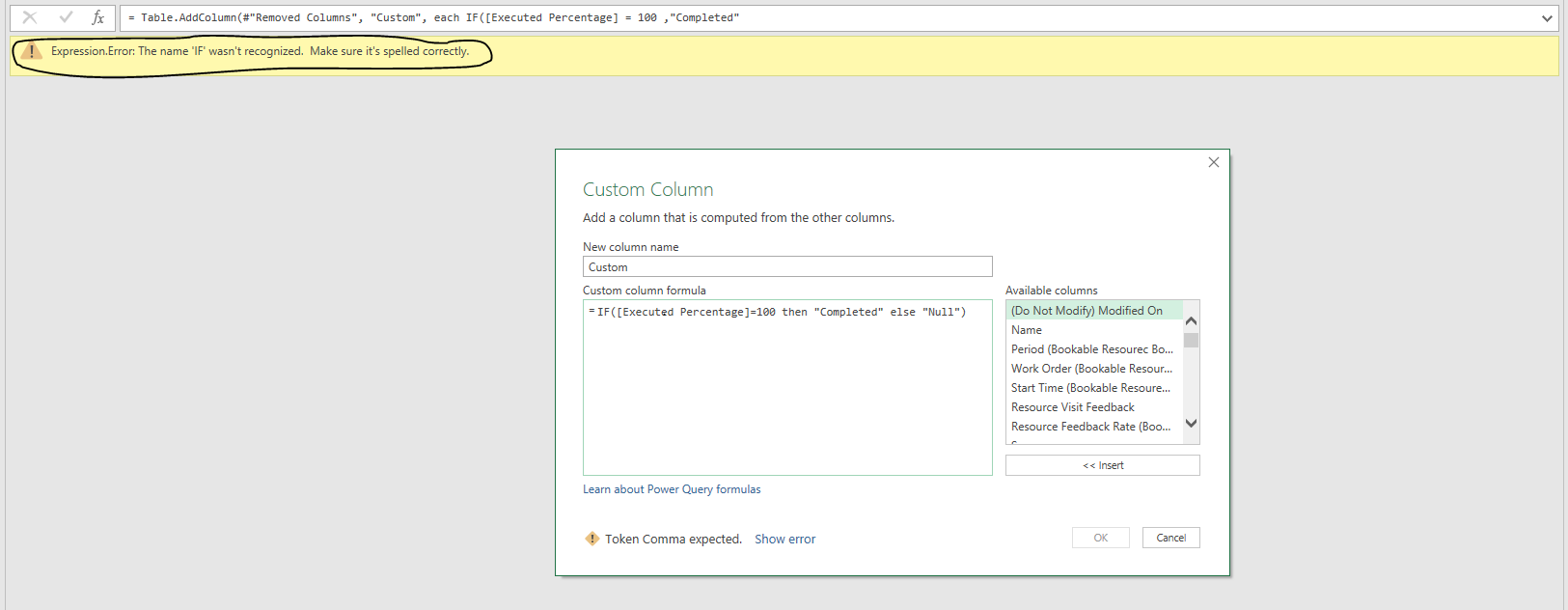Select the Expression.Error message text
Image resolution: width=1568 pixels, height=610 pixels.
(x=260, y=51)
